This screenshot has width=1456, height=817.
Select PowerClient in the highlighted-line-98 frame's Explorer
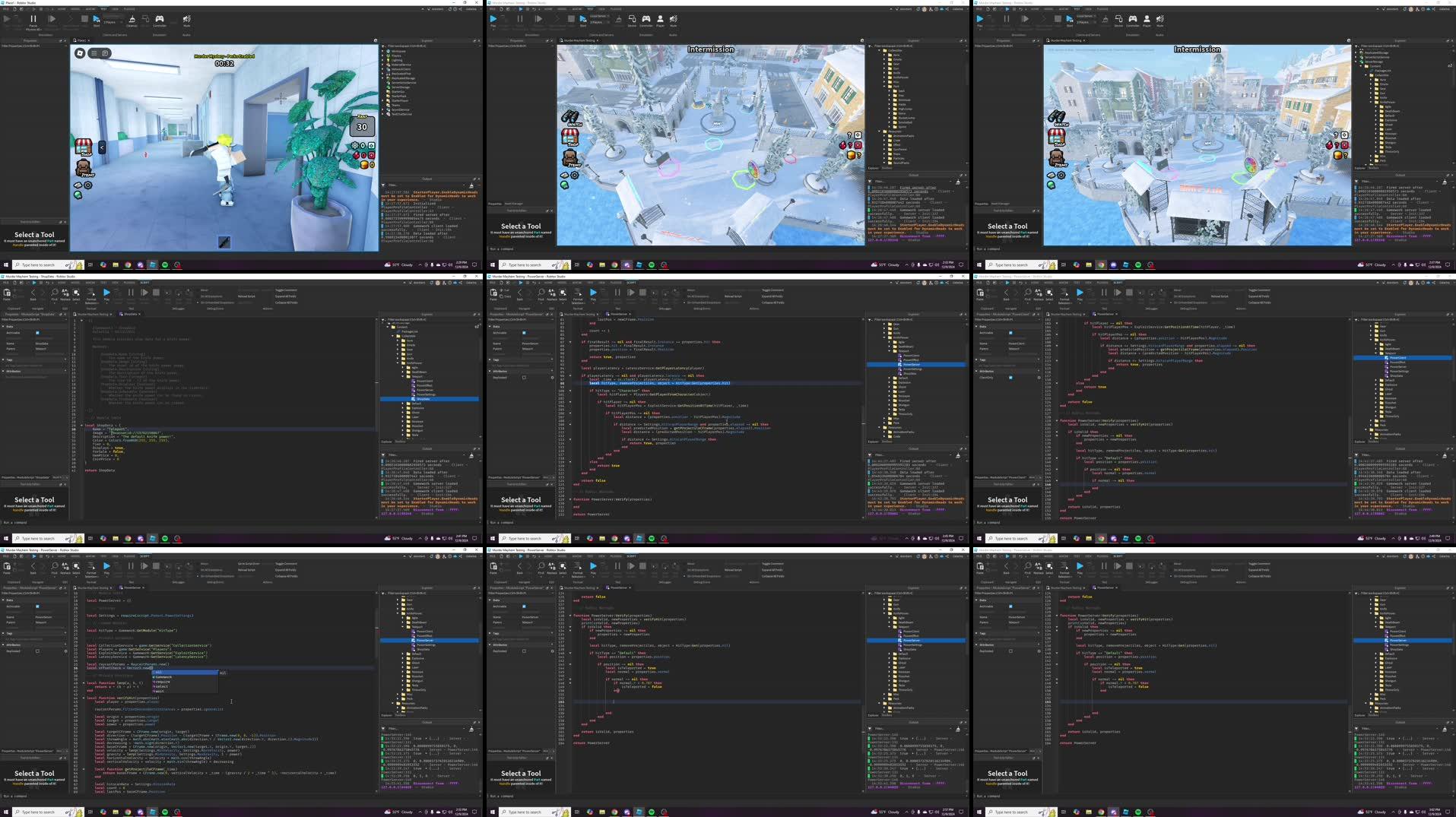pyautogui.click(x=911, y=356)
